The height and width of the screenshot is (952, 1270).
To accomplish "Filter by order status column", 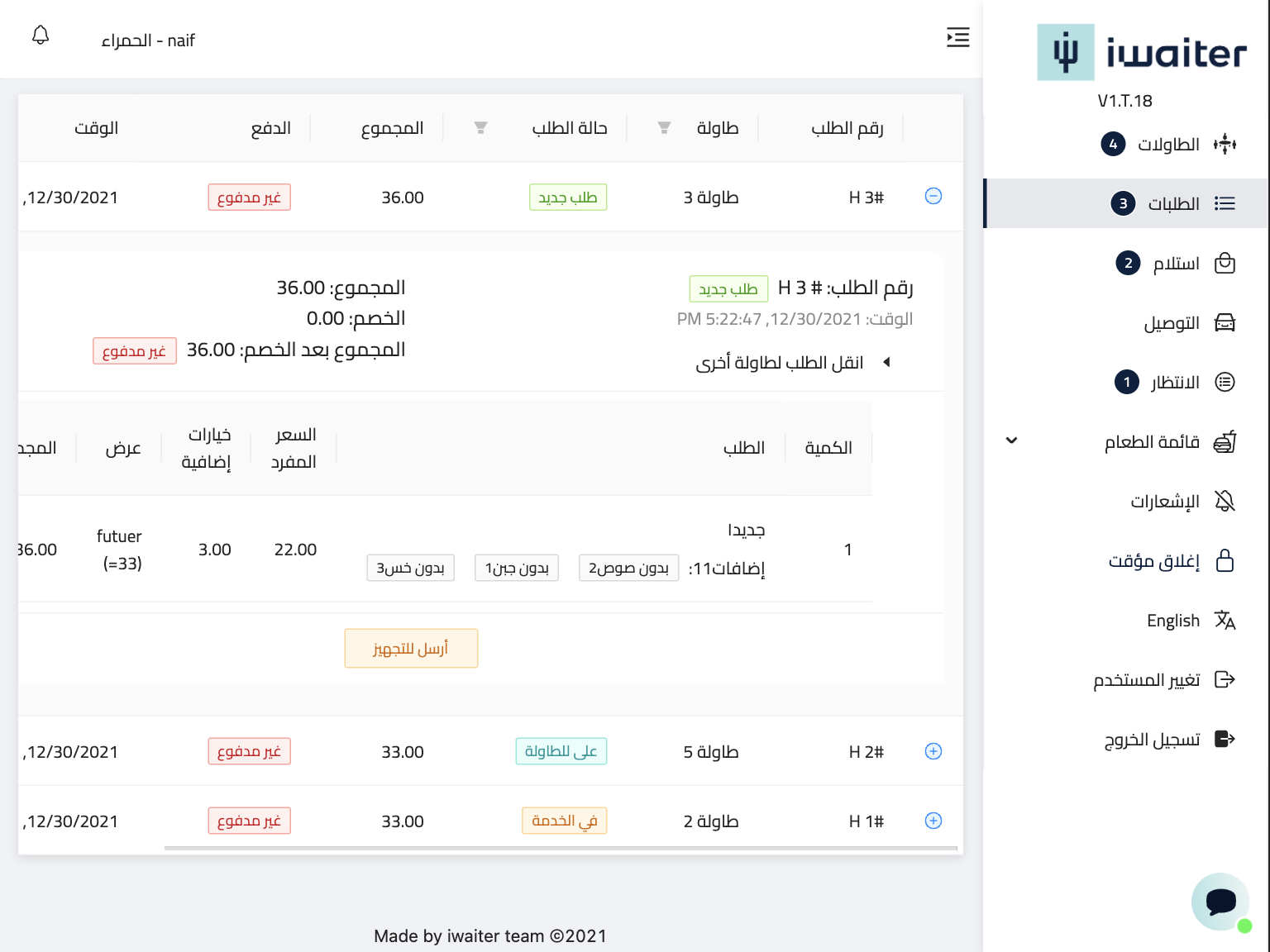I will point(480,128).
